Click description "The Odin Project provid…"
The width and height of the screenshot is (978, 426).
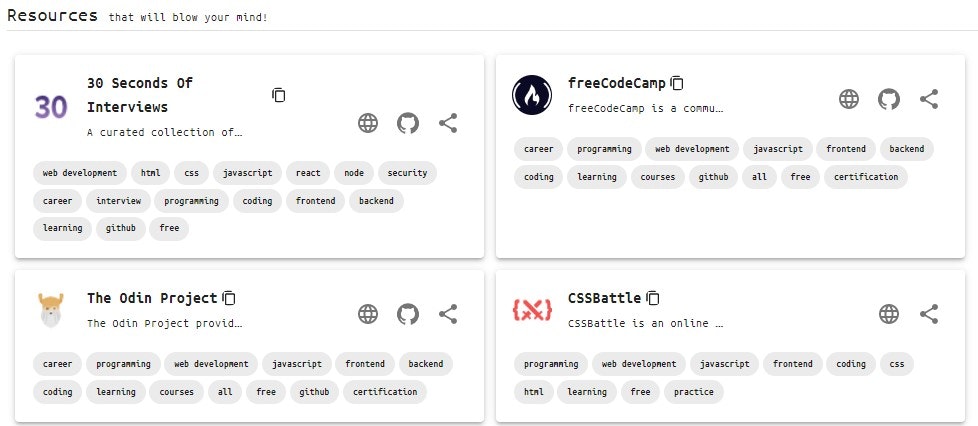click(165, 323)
